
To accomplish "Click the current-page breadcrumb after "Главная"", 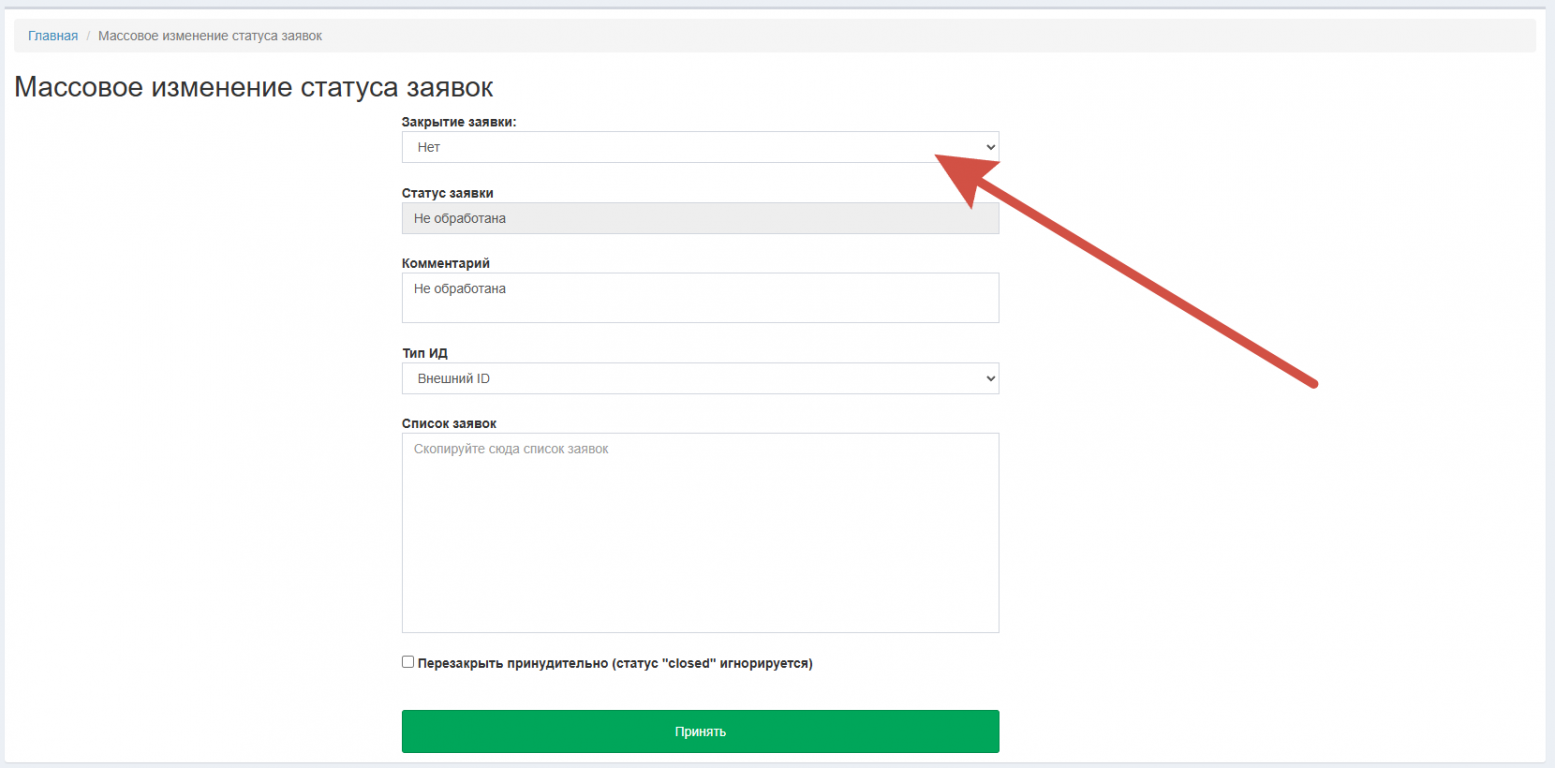I will pyautogui.click(x=210, y=36).
